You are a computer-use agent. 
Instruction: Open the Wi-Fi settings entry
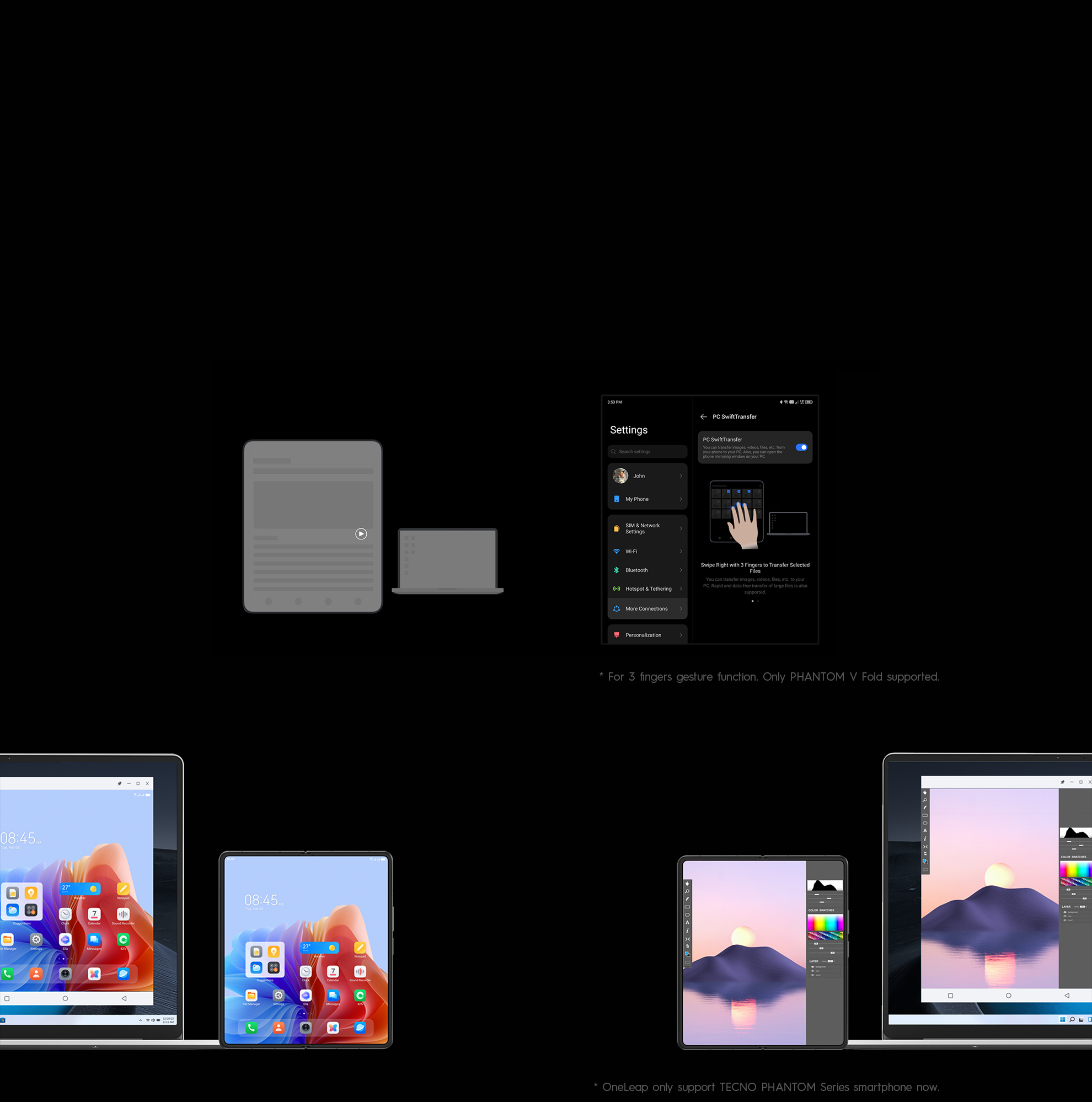click(x=647, y=552)
